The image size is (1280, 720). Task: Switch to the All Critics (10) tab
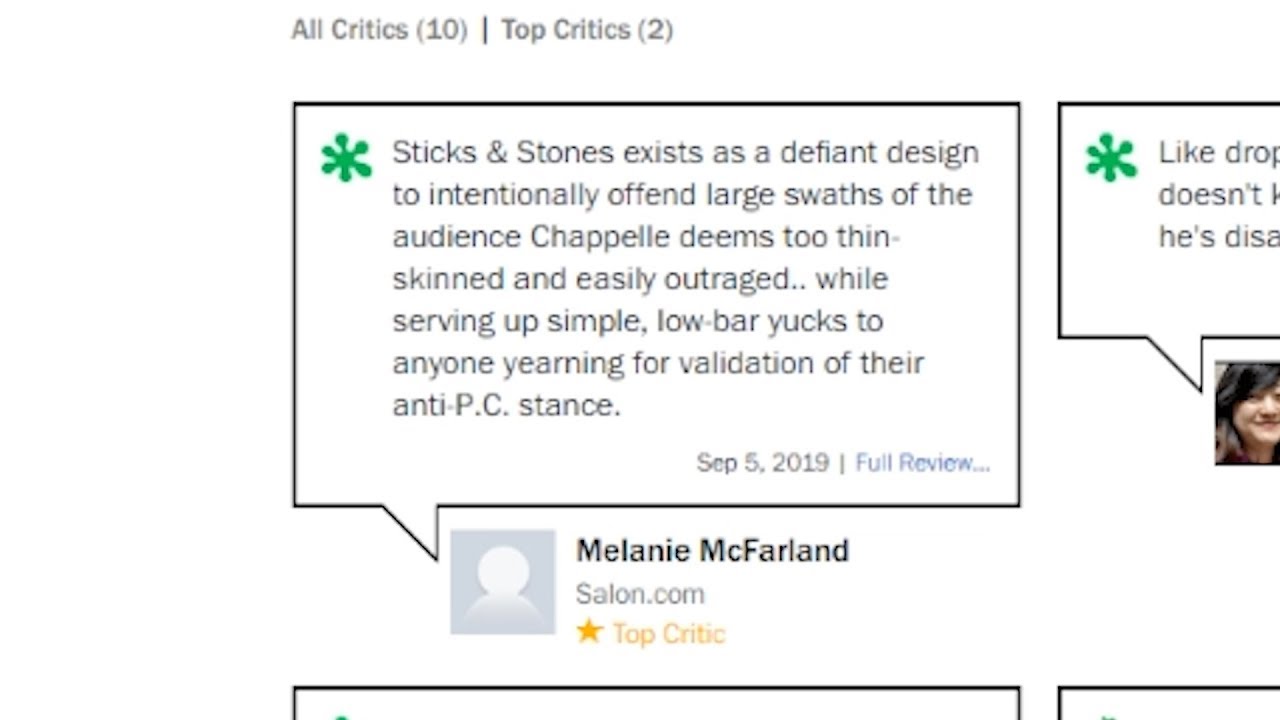pos(379,30)
